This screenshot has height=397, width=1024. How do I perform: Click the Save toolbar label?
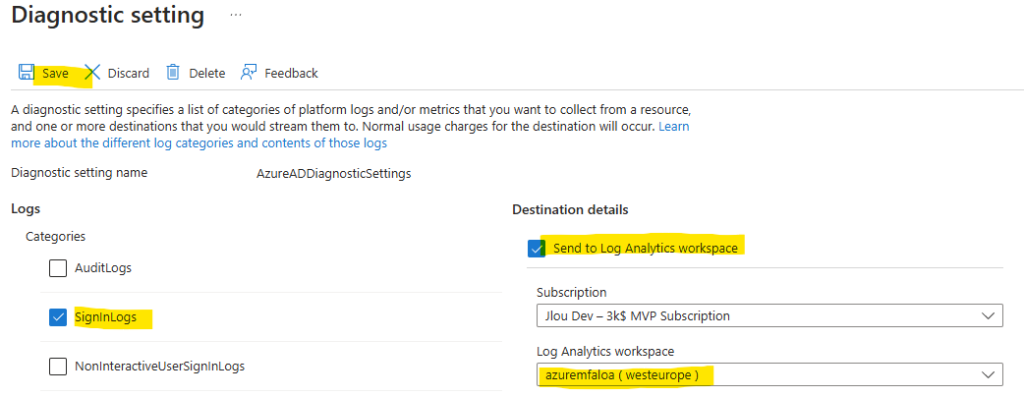tap(56, 73)
